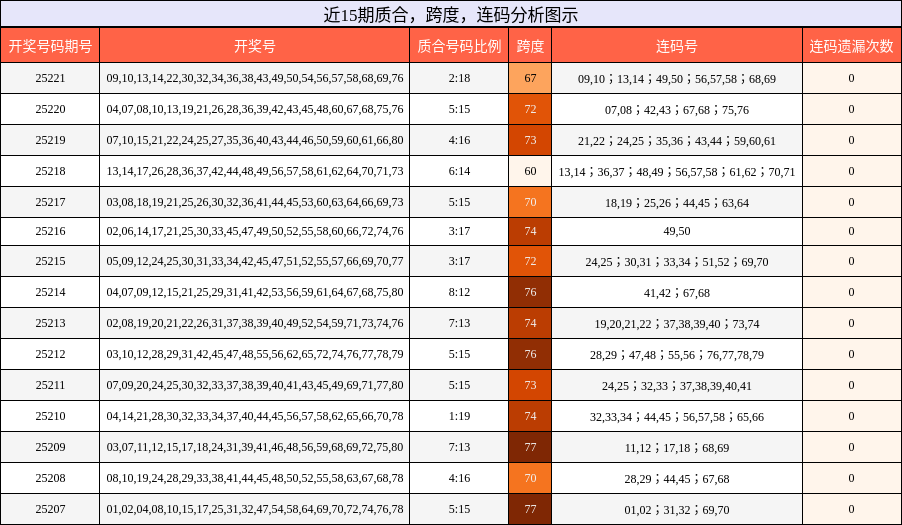Click span value 76 for issue 25214
This screenshot has height=525, width=902.
point(530,292)
